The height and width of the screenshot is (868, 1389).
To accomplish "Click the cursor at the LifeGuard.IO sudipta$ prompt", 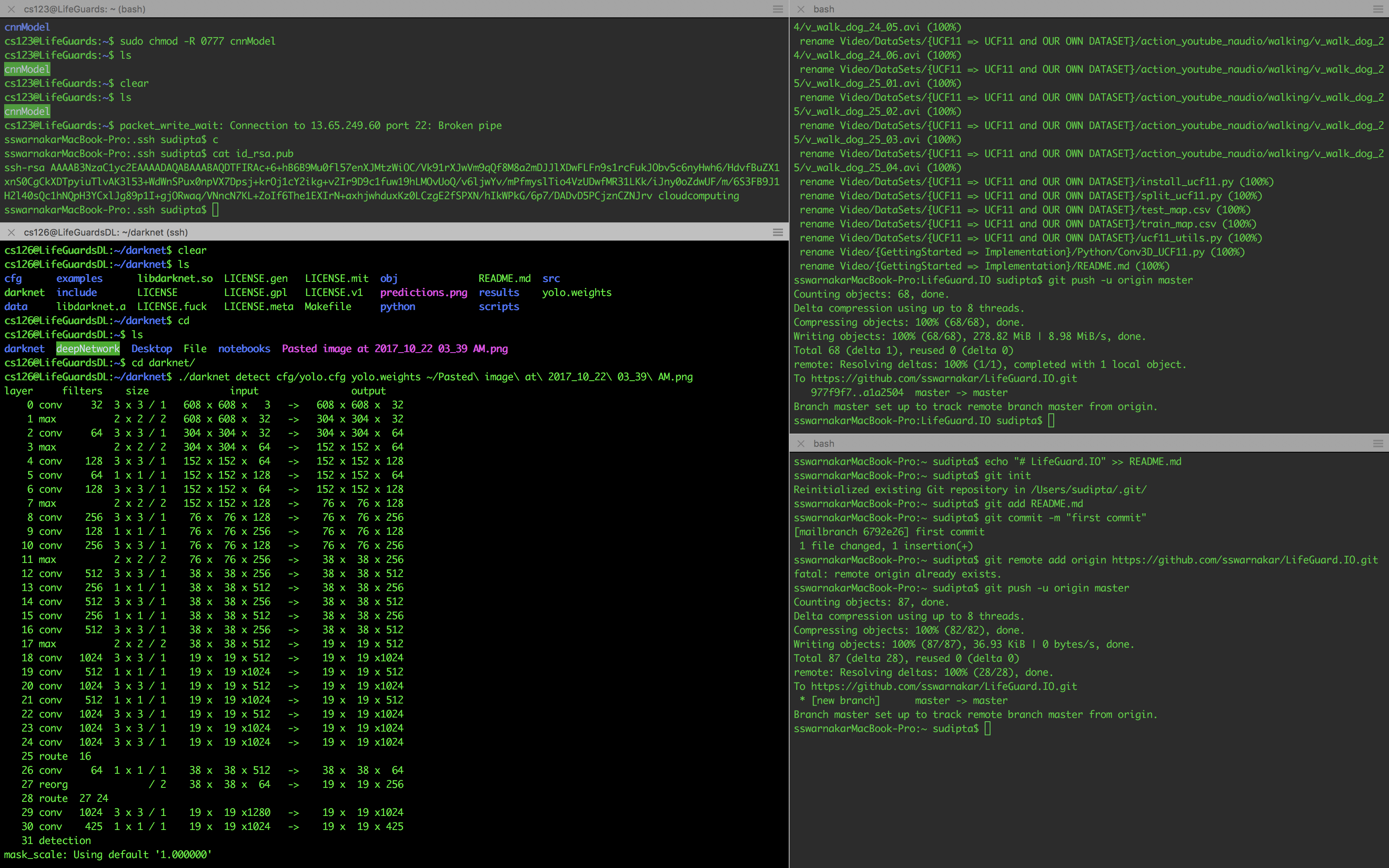I will click(1051, 421).
